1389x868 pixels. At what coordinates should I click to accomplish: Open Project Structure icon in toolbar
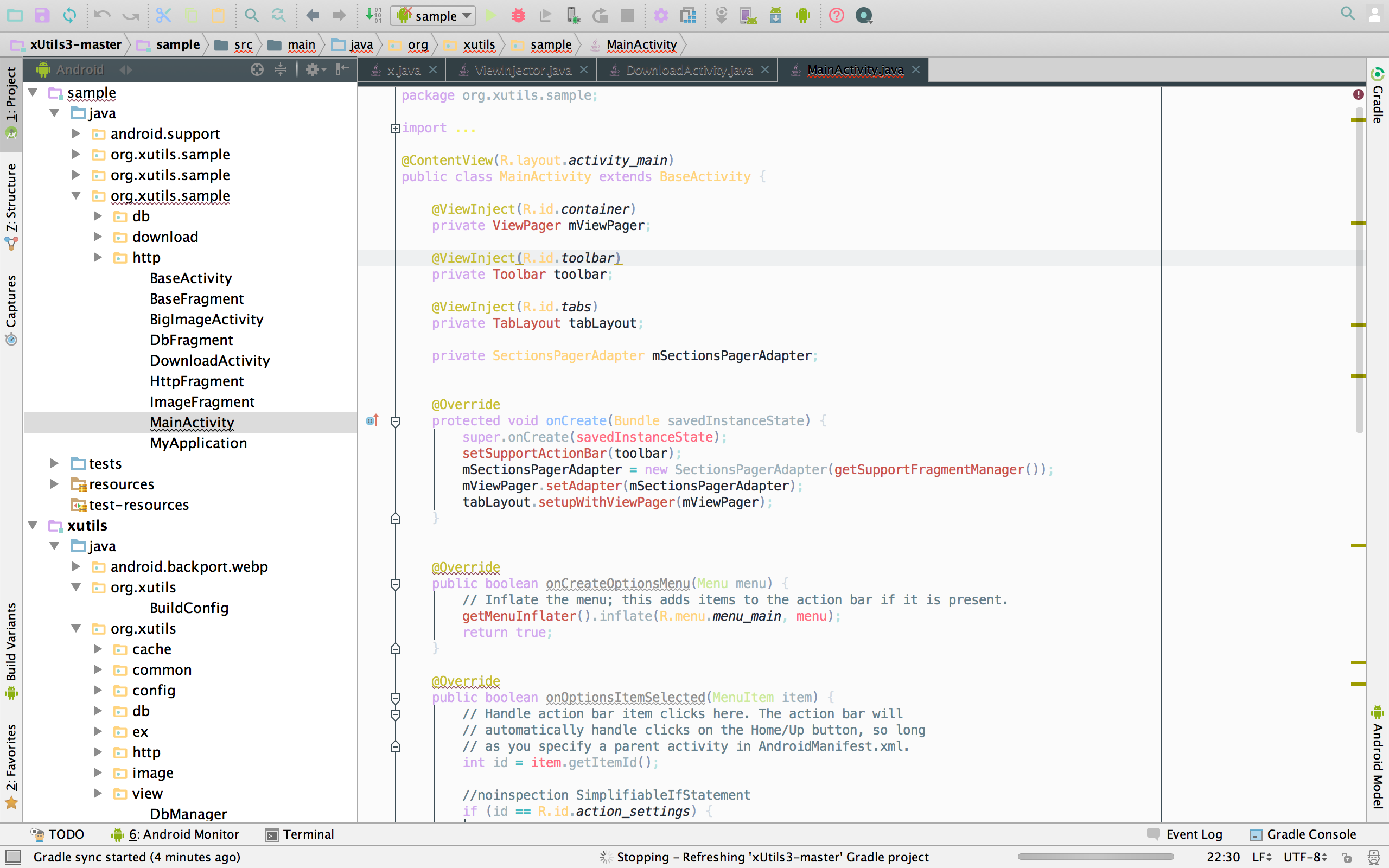[x=688, y=16]
